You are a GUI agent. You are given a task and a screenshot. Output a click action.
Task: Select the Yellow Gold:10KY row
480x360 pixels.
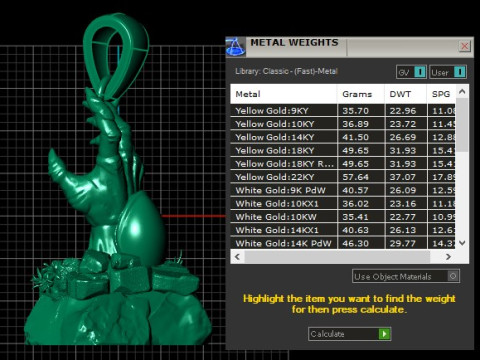[343, 124]
